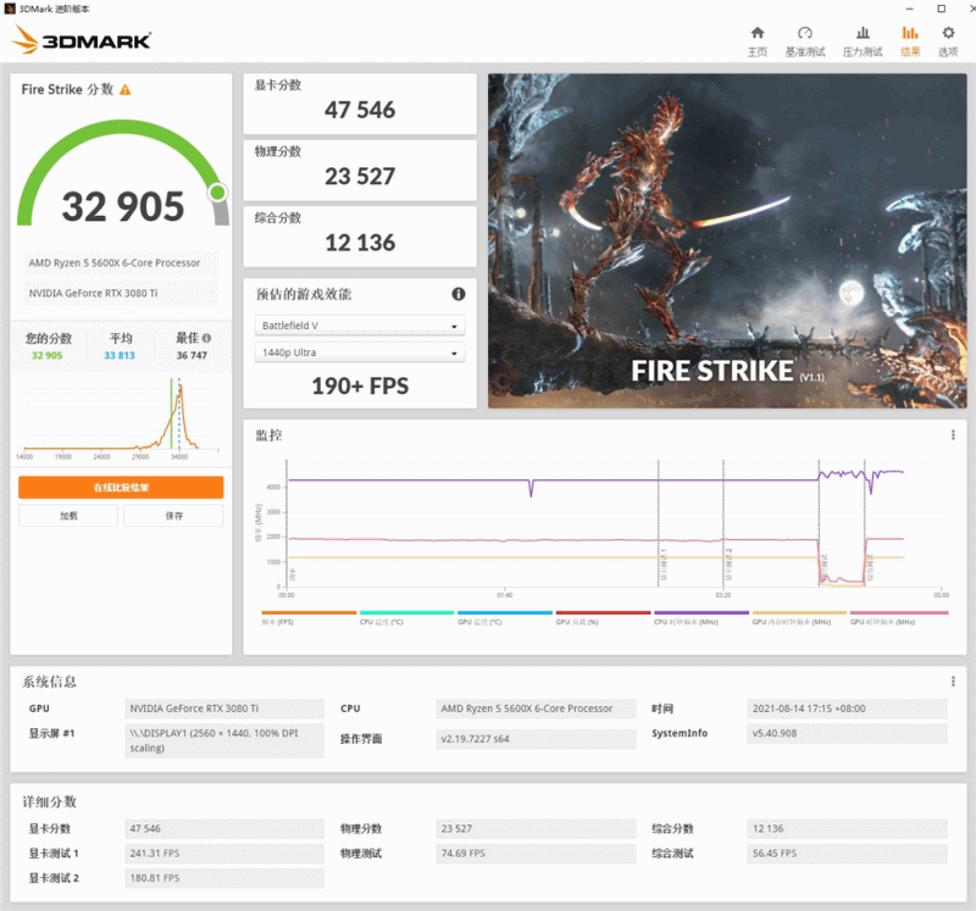Click the info icon for estimated game performance
The height and width of the screenshot is (911, 976).
pyautogui.click(x=458, y=294)
